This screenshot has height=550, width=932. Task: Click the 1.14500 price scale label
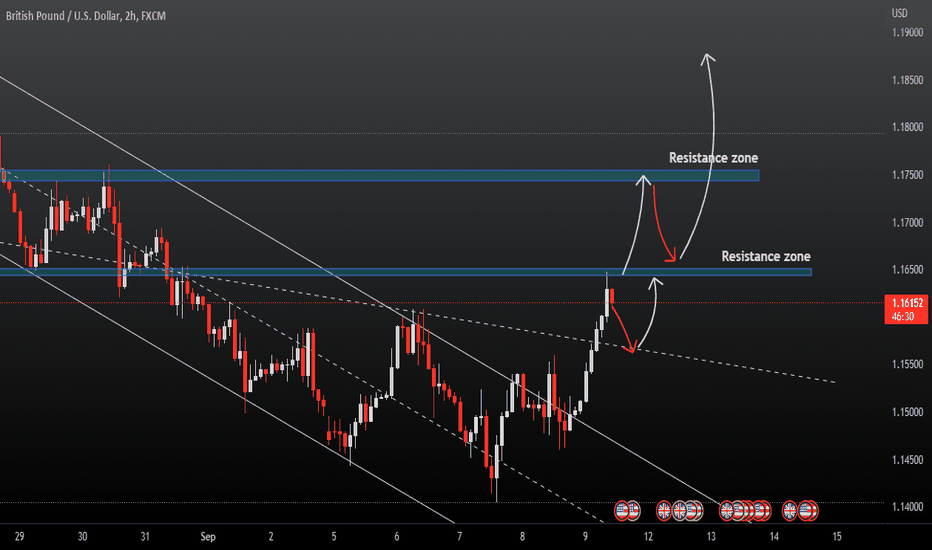point(908,460)
